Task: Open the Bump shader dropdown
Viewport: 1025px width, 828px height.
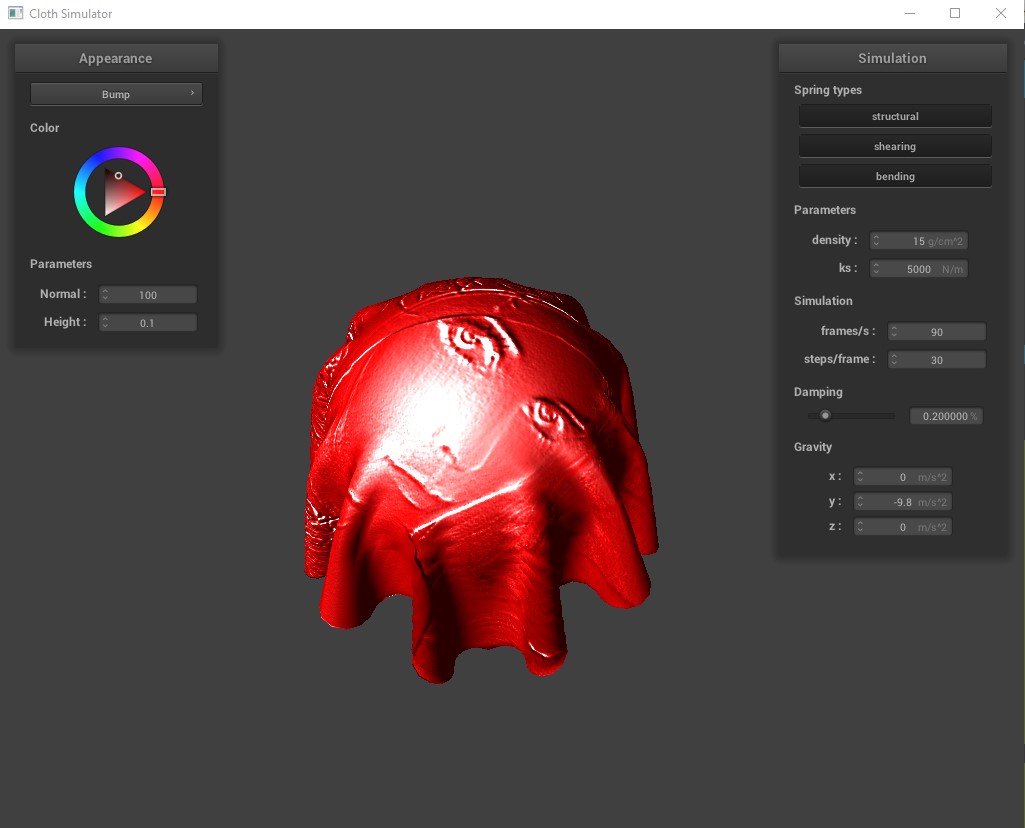Action: coord(116,94)
